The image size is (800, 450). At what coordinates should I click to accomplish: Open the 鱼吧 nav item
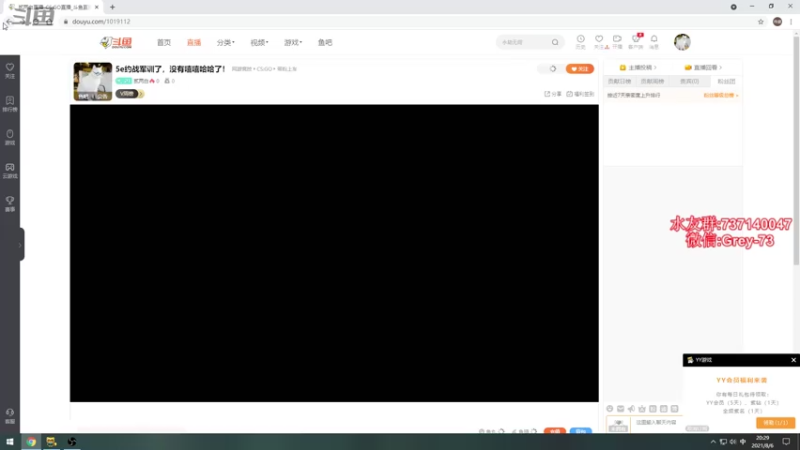click(325, 42)
